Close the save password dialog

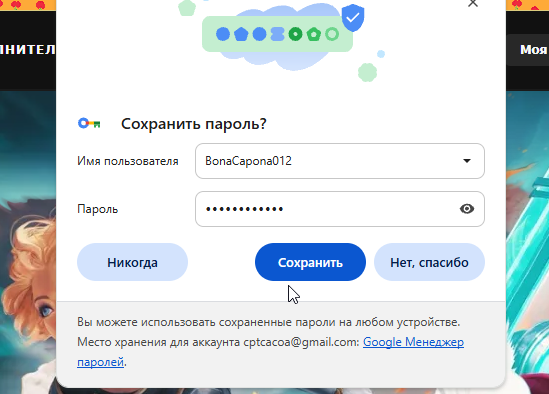(x=473, y=3)
